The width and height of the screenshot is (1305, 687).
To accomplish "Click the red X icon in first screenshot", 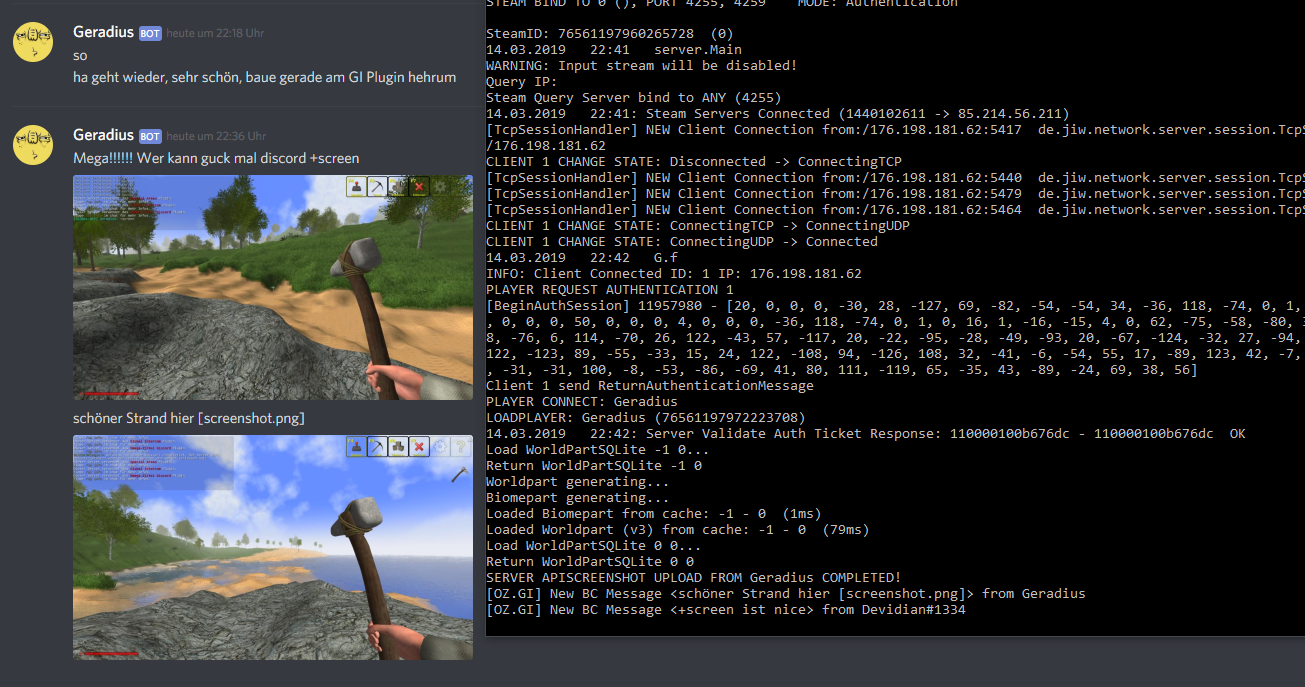I will pos(420,187).
